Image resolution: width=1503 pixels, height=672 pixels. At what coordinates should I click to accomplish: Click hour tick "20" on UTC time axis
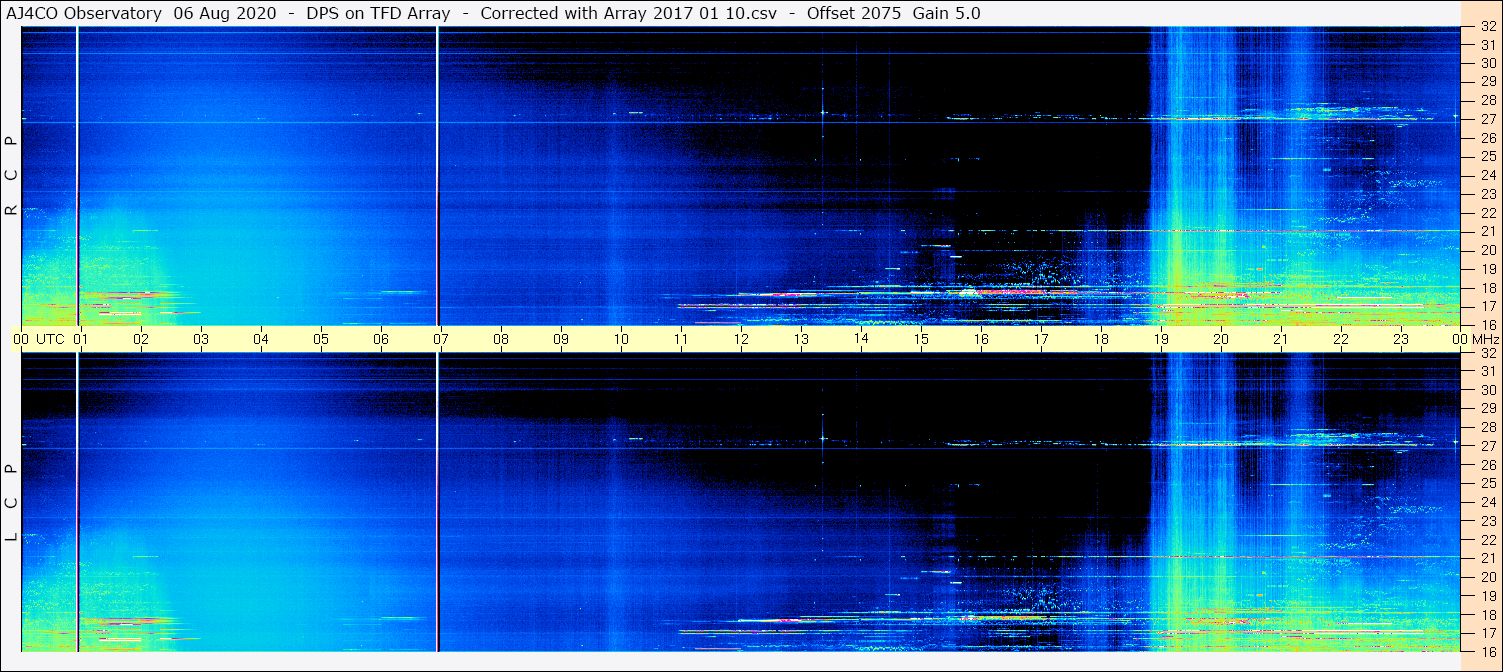1221,339
